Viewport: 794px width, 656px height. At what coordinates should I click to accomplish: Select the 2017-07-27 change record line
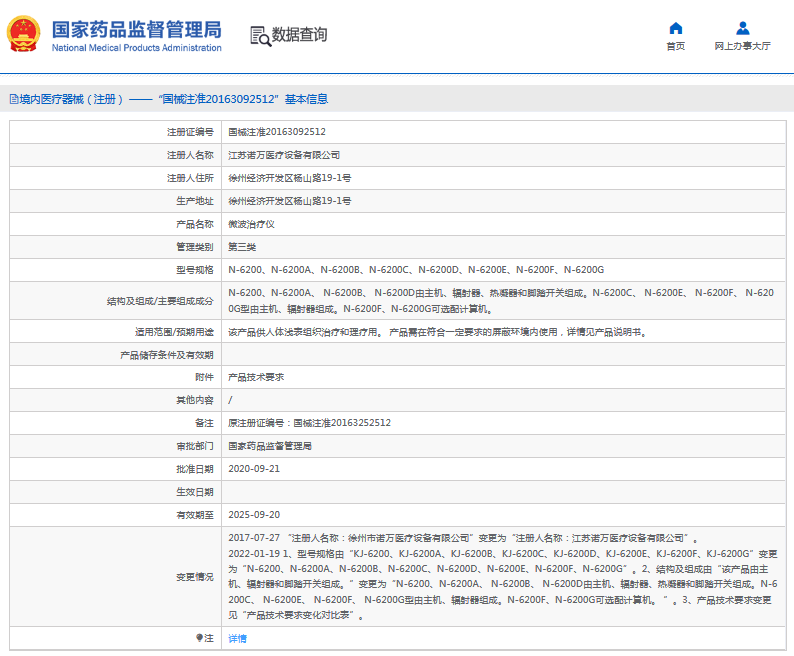[463, 538]
